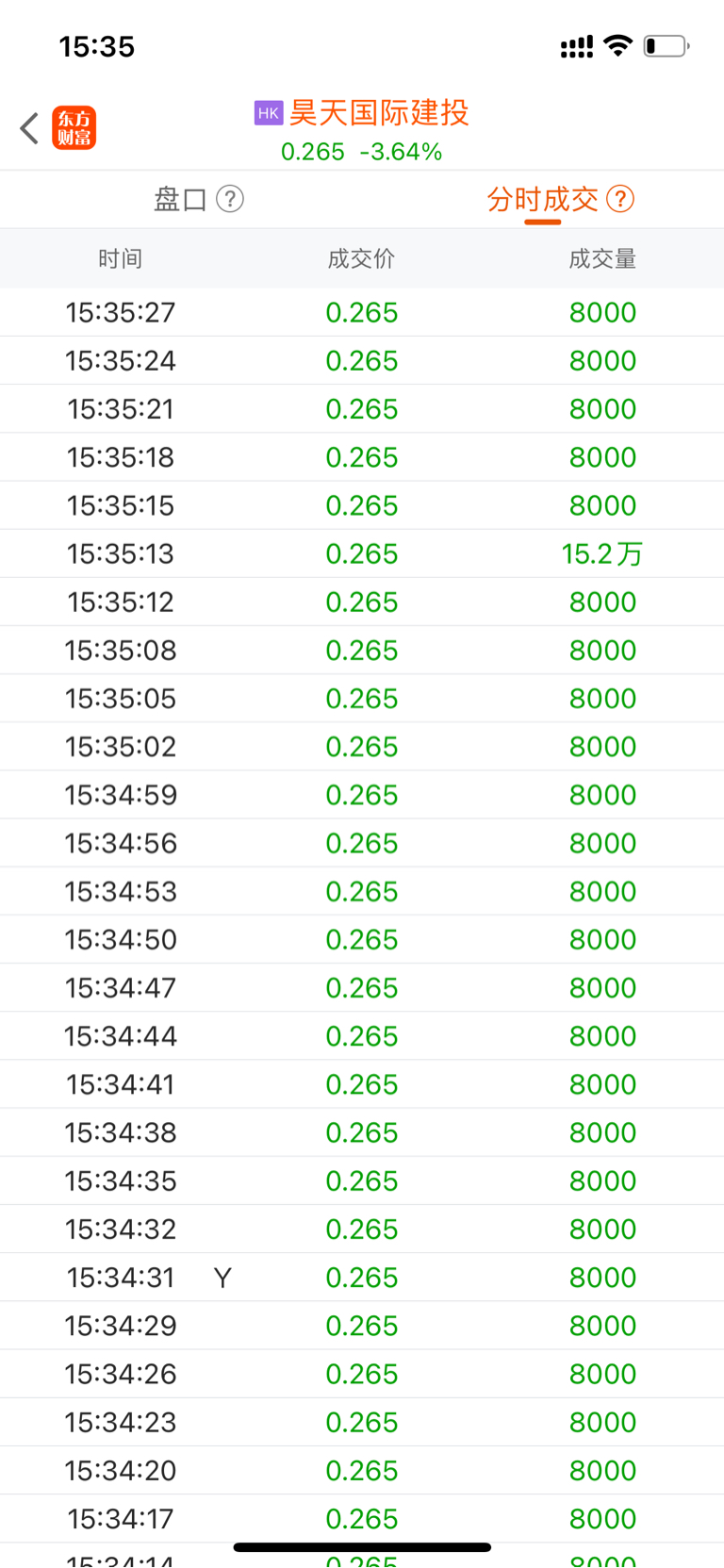Tap the battery status icon

coord(666,45)
